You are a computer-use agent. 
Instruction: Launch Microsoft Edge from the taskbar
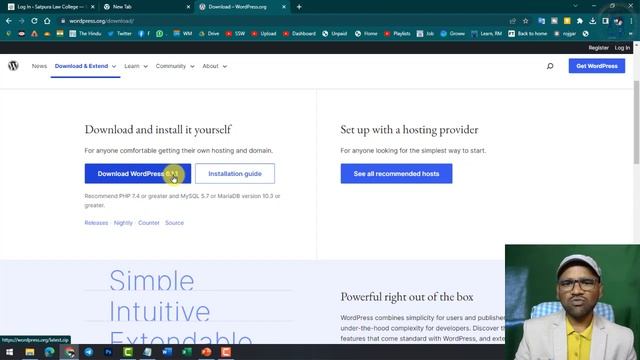click(x=49, y=352)
